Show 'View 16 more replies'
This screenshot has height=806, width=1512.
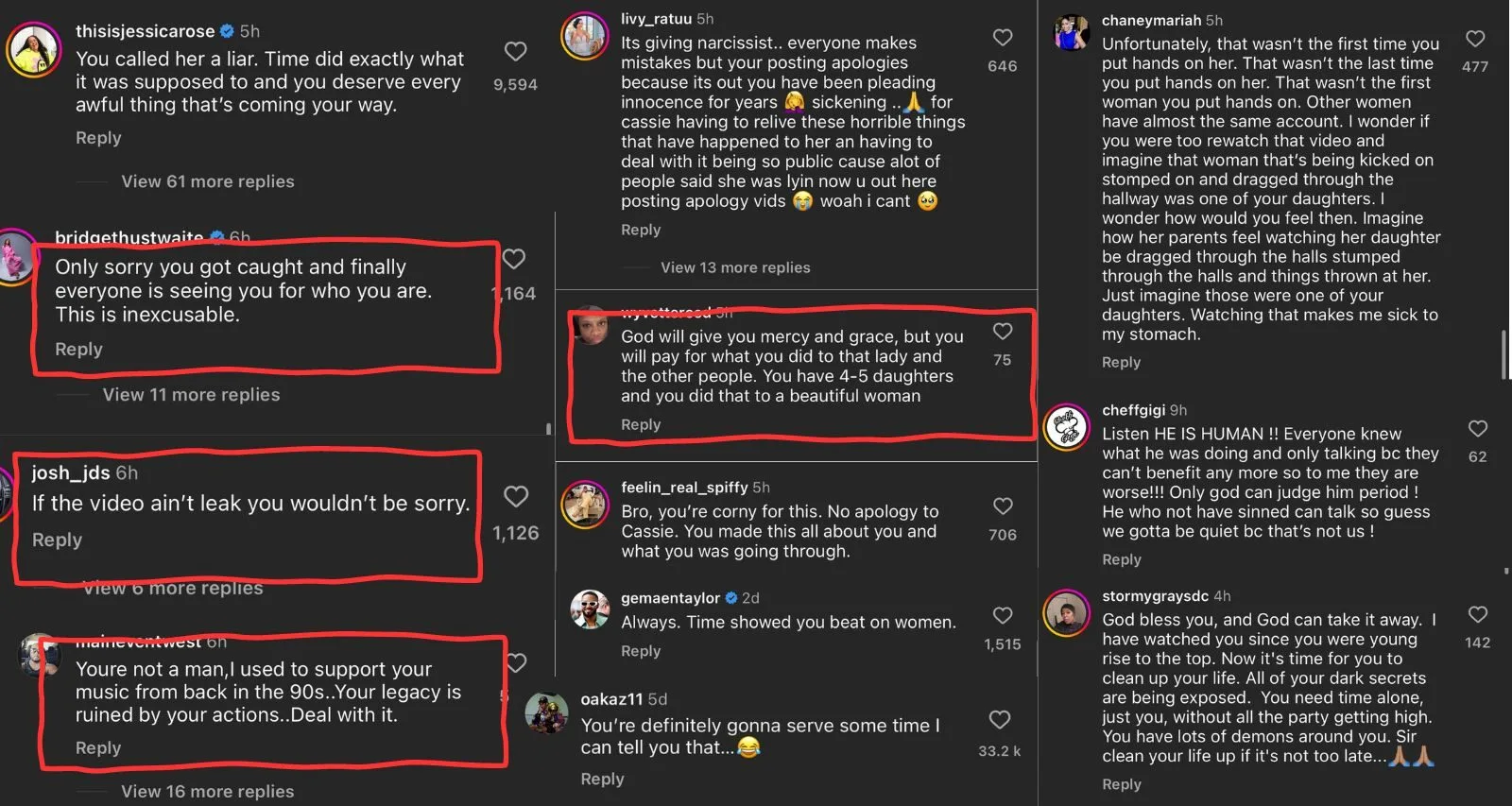click(x=208, y=792)
